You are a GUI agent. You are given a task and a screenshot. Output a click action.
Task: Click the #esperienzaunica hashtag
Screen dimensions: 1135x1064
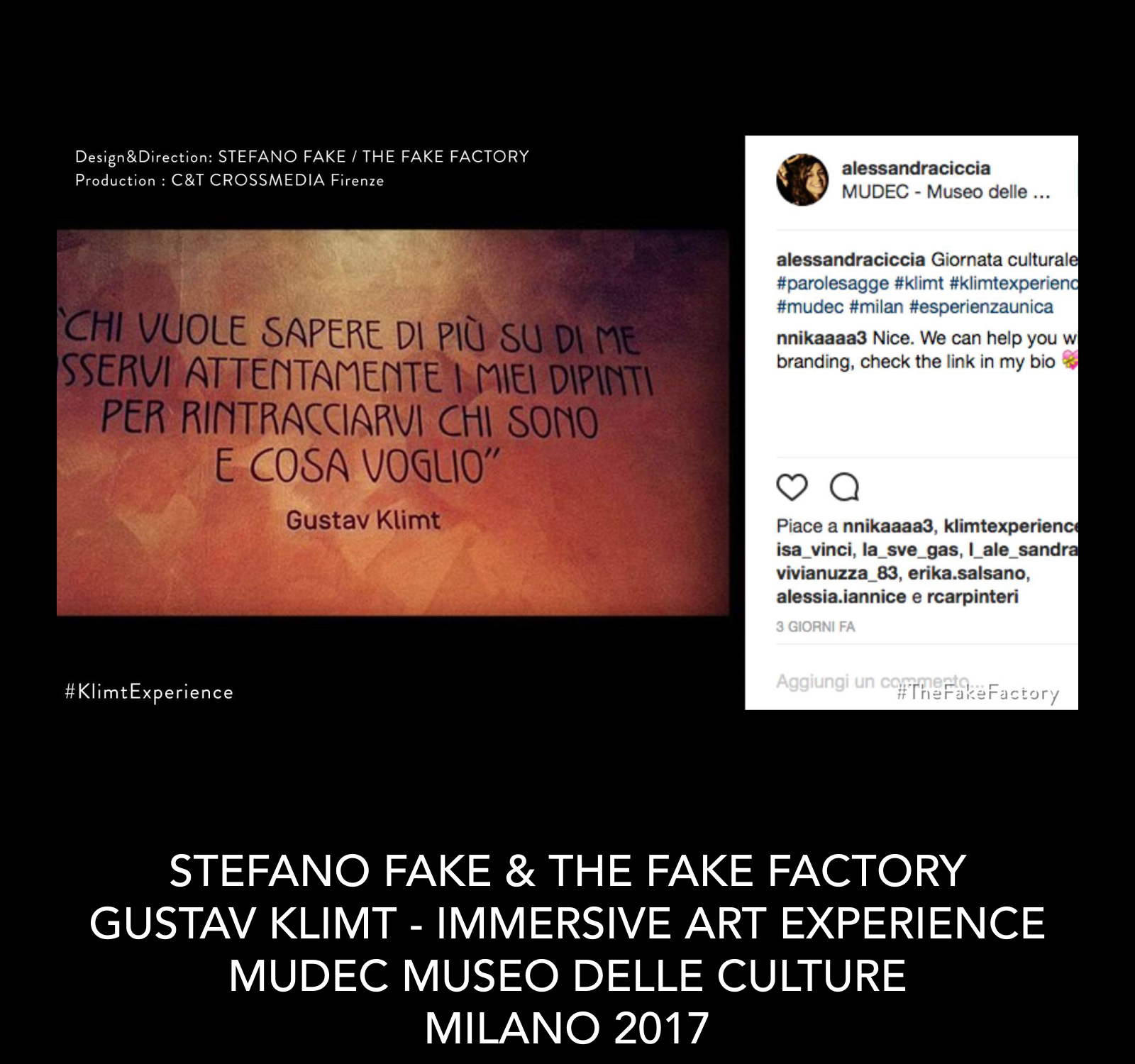click(x=981, y=306)
